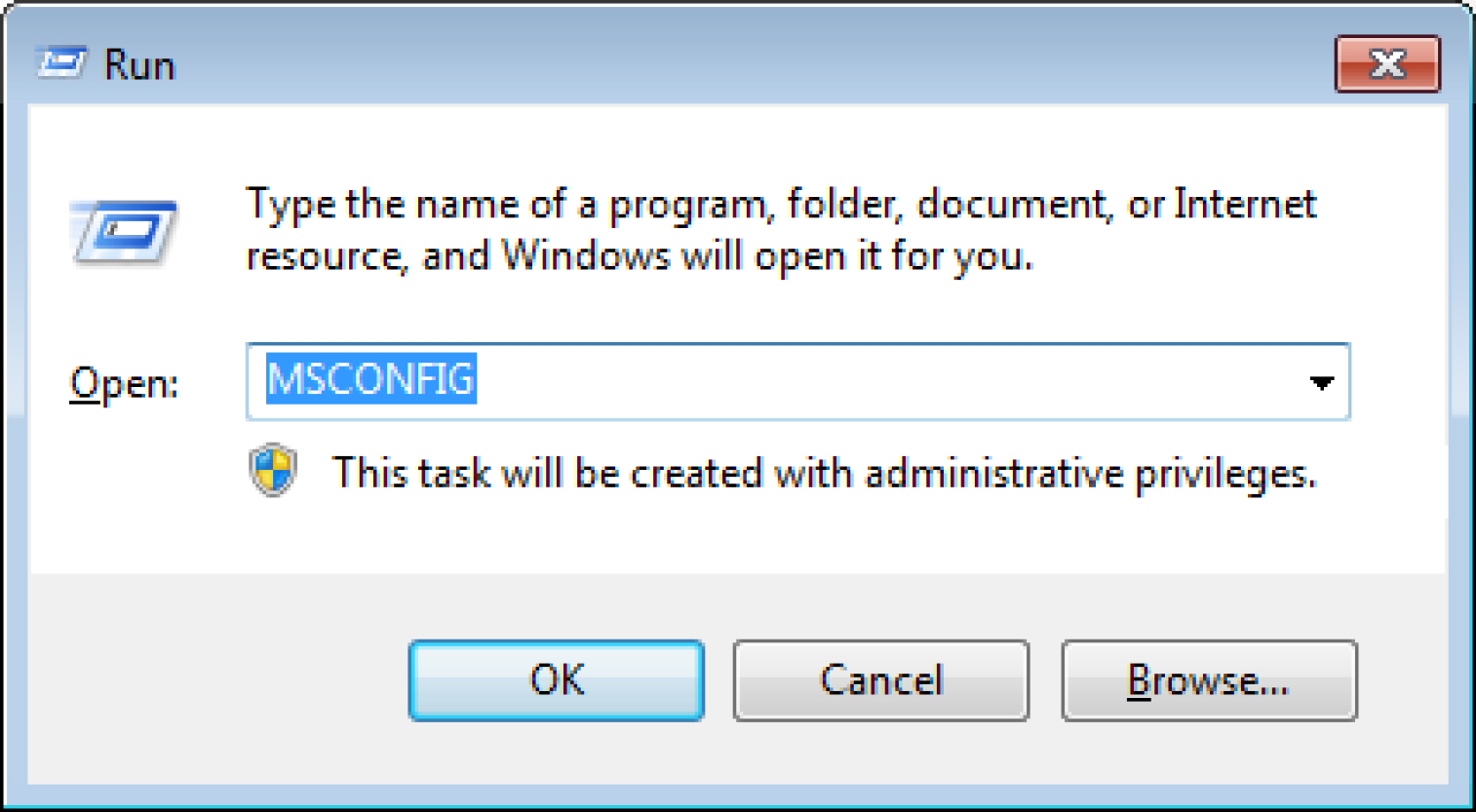Click the small Run icon in title bar
This screenshot has width=1476, height=812.
tap(61, 63)
